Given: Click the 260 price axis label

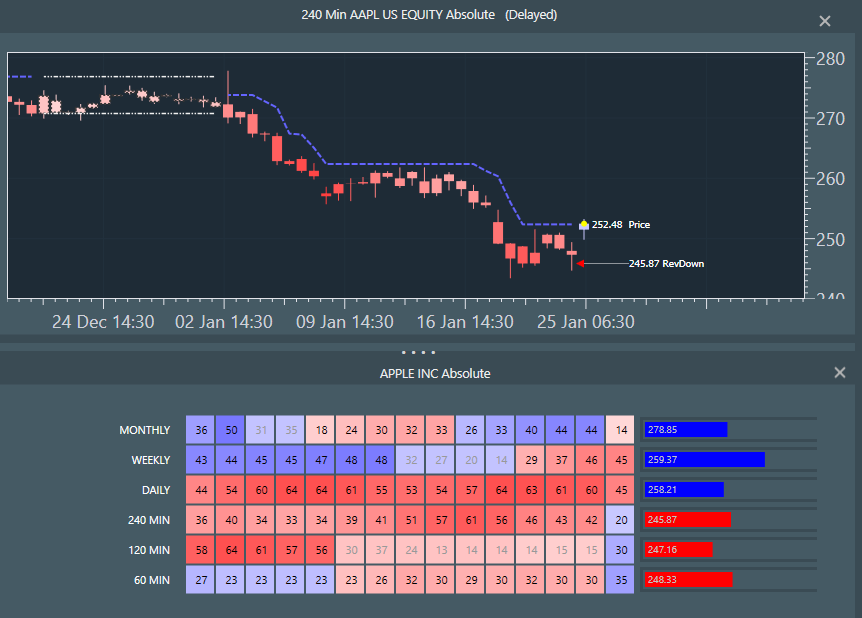Looking at the screenshot, I should click(830, 179).
